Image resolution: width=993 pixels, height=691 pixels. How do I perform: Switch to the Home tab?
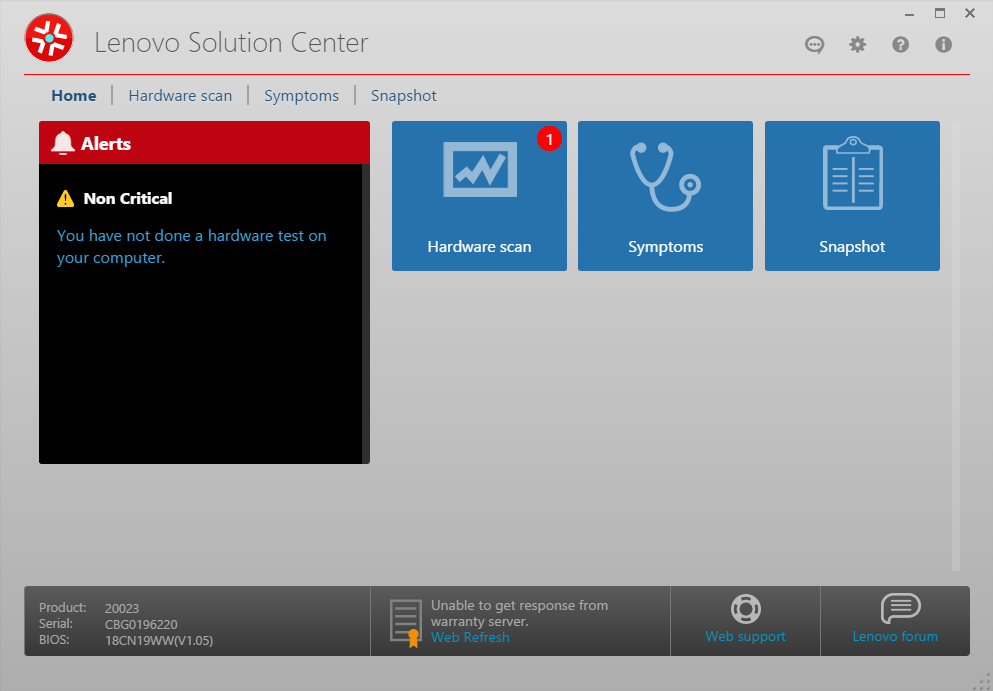pyautogui.click(x=74, y=96)
